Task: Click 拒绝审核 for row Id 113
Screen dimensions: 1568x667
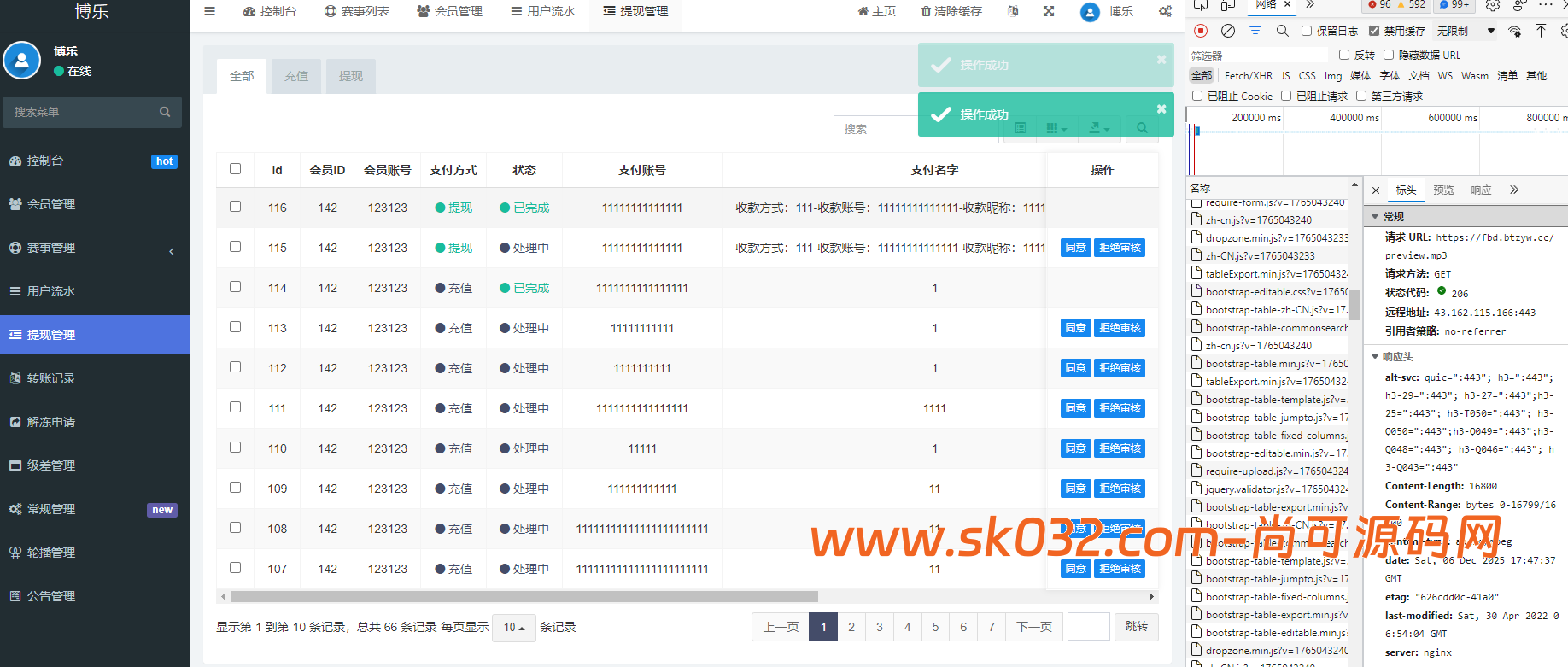Action: [x=1120, y=328]
